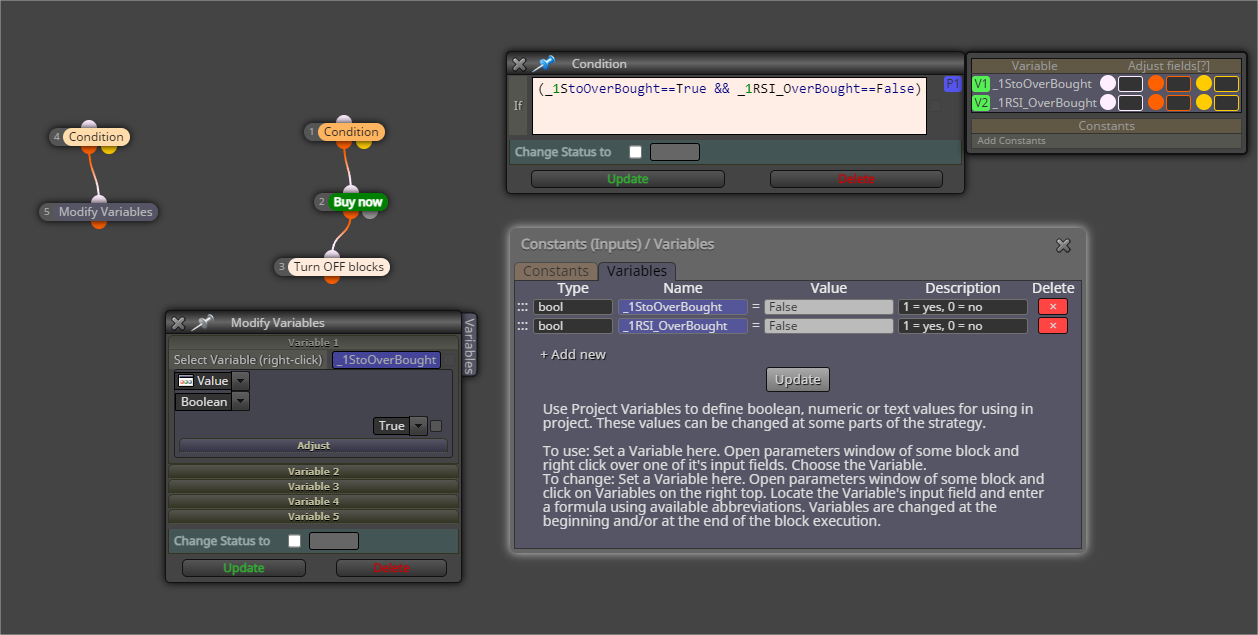Click the drag handle of _1RSI_OverBought row
The height and width of the screenshot is (635, 1258).
coord(522,326)
